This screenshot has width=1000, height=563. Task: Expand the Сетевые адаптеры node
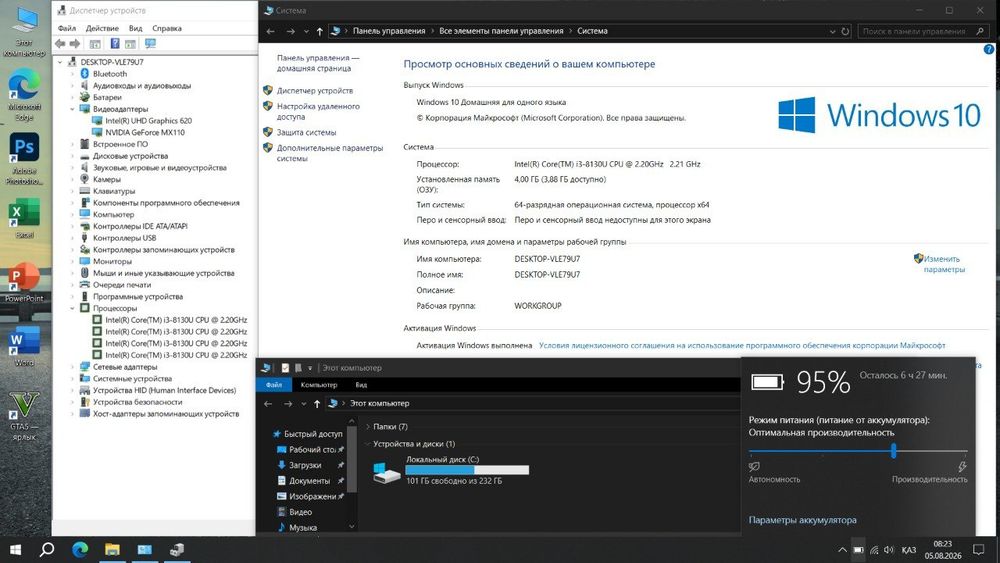72,367
